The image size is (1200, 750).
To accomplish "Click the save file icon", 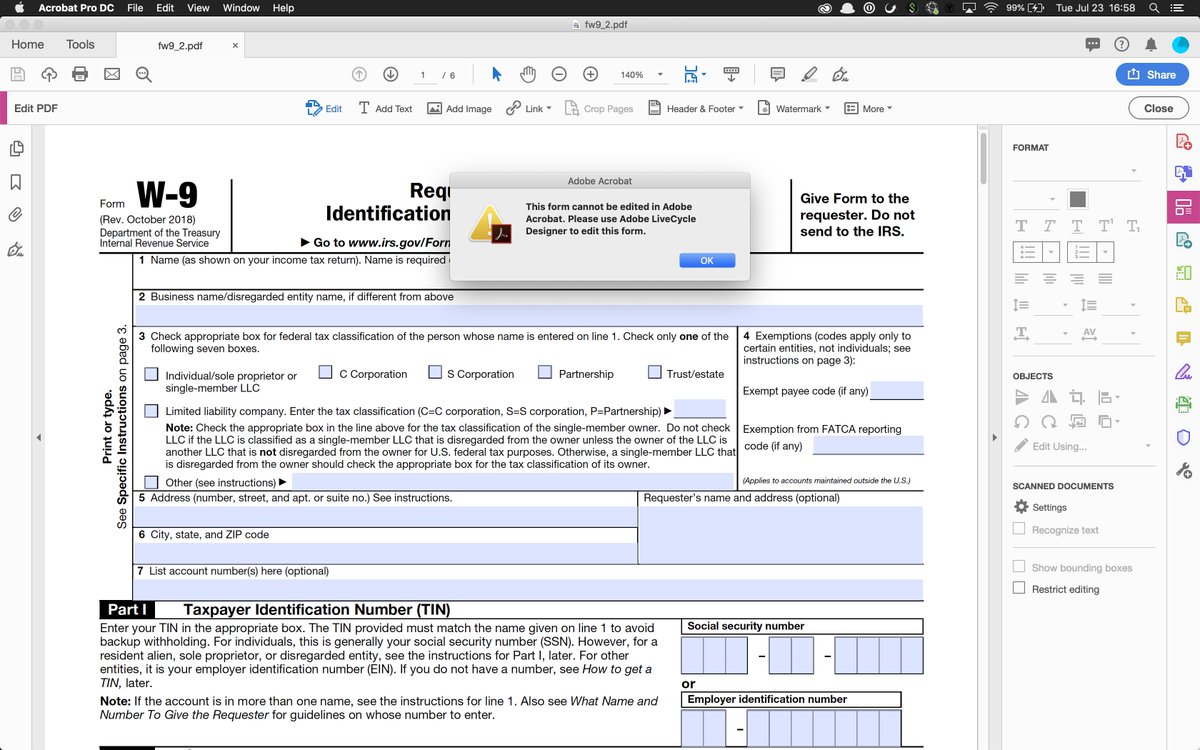I will point(17,74).
